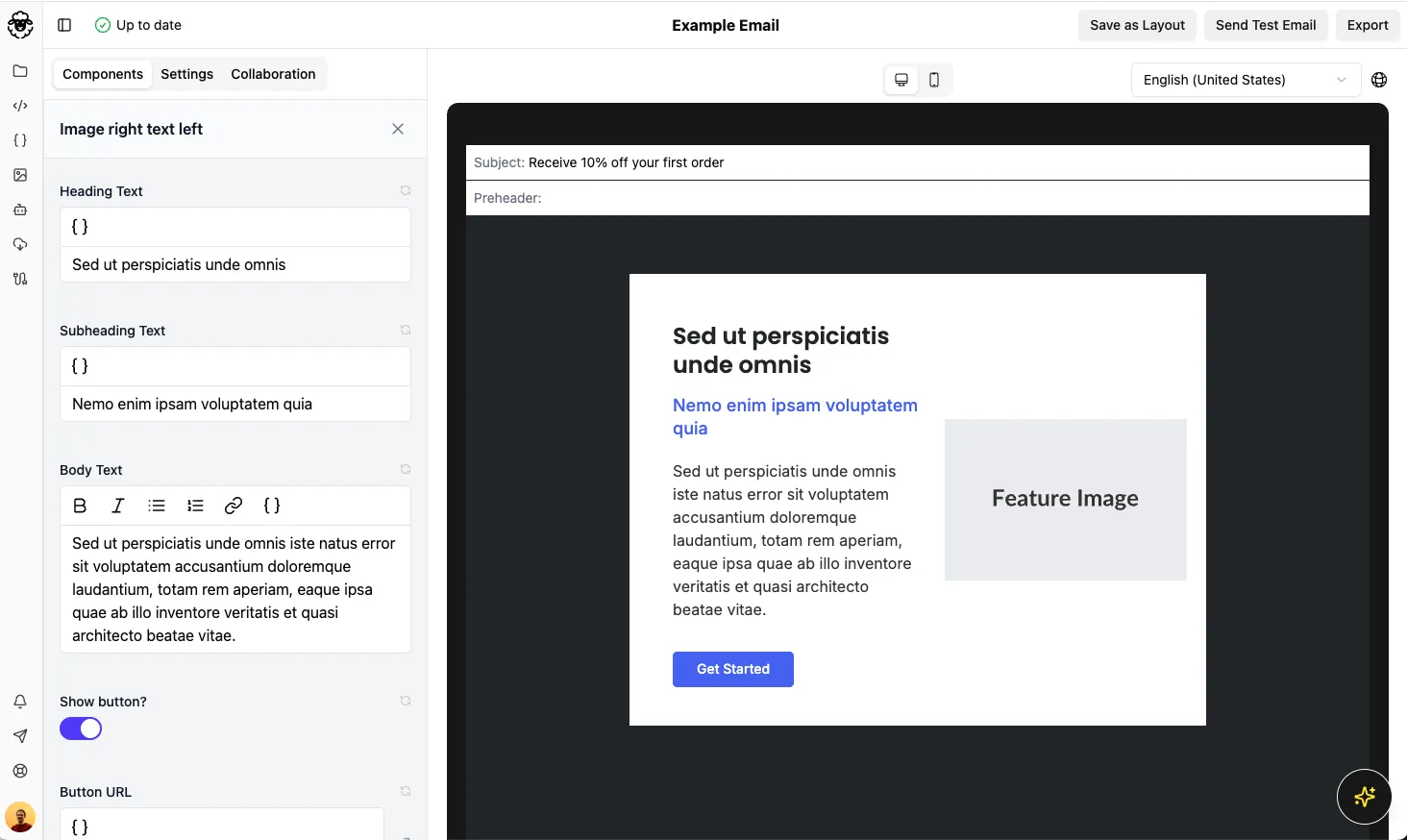Click the link icon in Body Text toolbar
The width and height of the screenshot is (1407, 840).
234,506
